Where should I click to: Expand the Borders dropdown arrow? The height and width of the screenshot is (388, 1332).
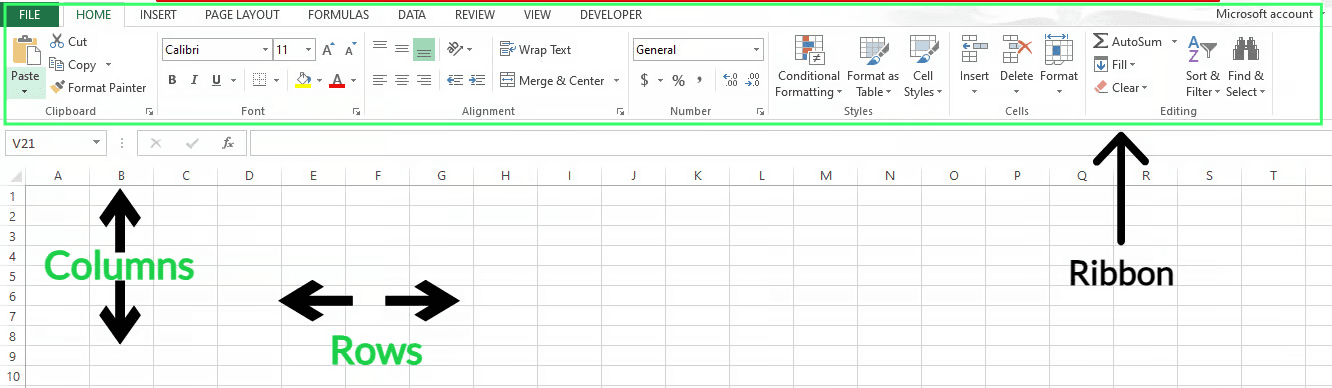(277, 80)
